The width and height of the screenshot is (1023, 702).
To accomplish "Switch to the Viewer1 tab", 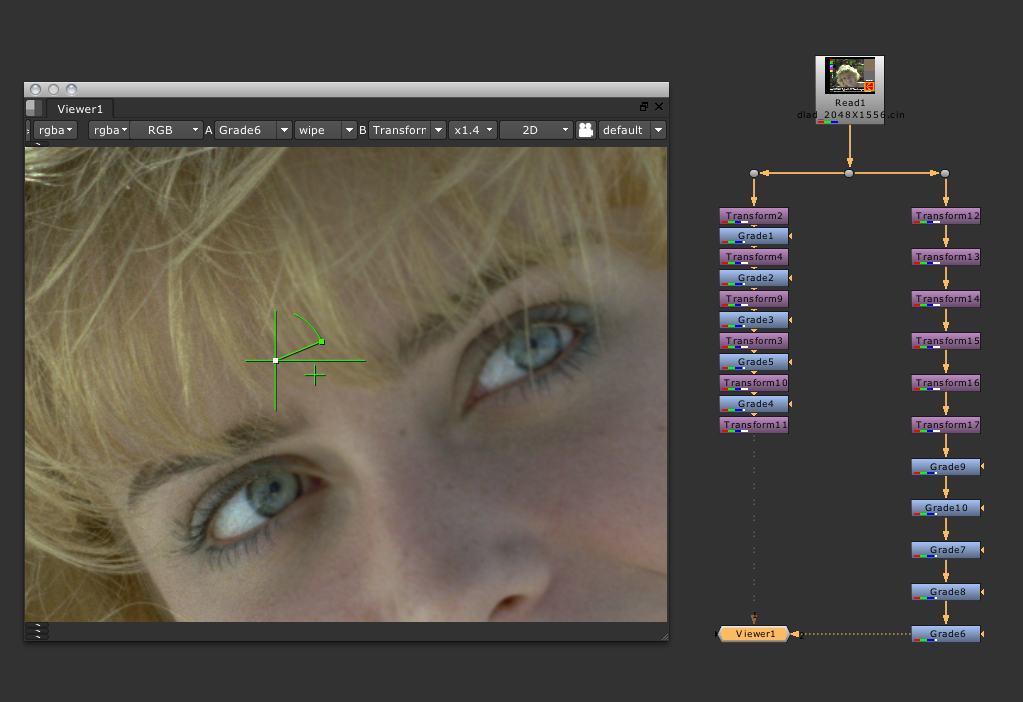I will tap(79, 108).
